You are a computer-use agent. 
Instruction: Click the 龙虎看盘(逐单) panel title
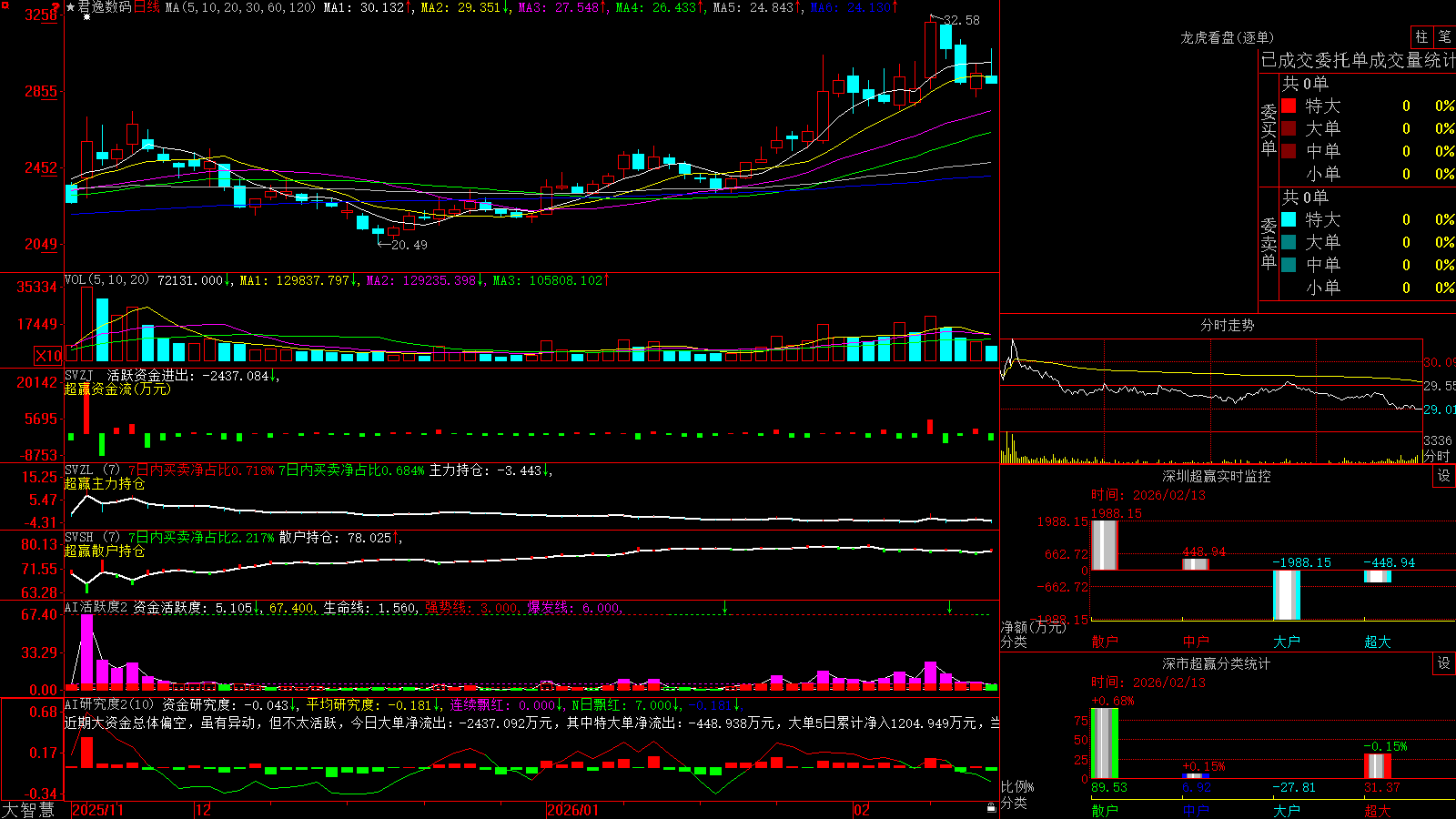[1227, 37]
